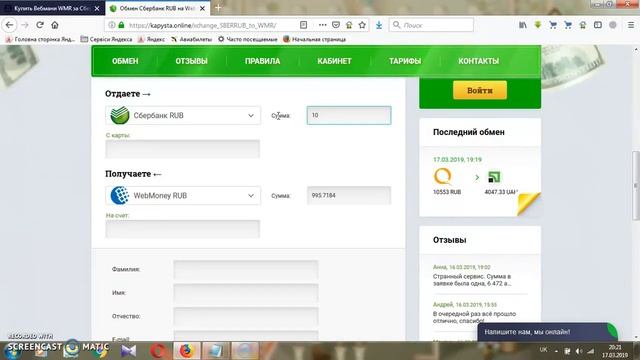The width and height of the screenshot is (640, 360).
Task: Toggle reader view icon in address bar
Action: tap(303, 25)
